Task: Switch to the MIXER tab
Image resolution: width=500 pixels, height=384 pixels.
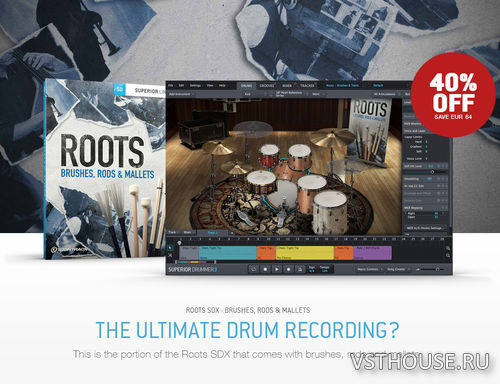Action: (287, 86)
